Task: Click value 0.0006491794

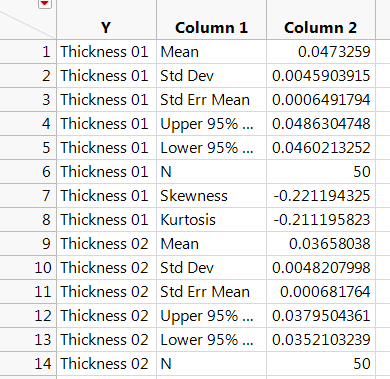Action: [x=321, y=100]
